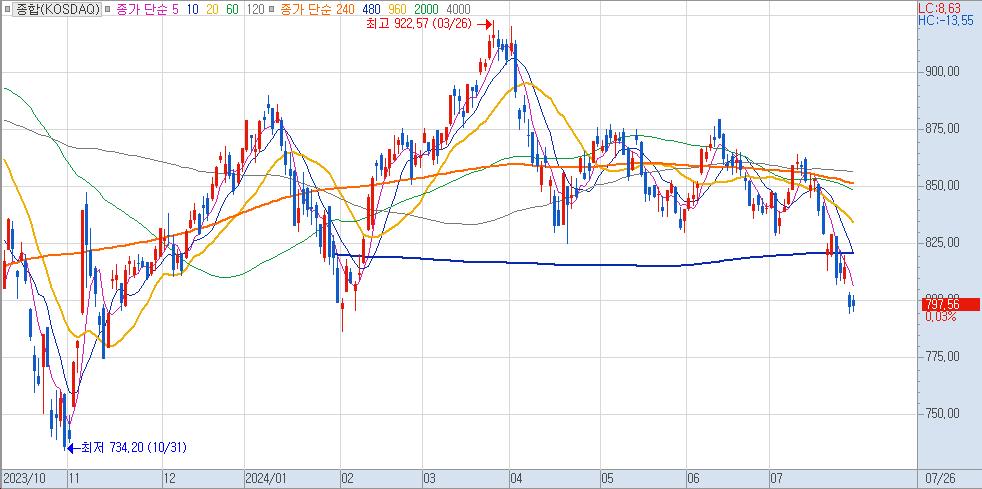Click the 825.00 price axis label

pyautogui.click(x=942, y=242)
